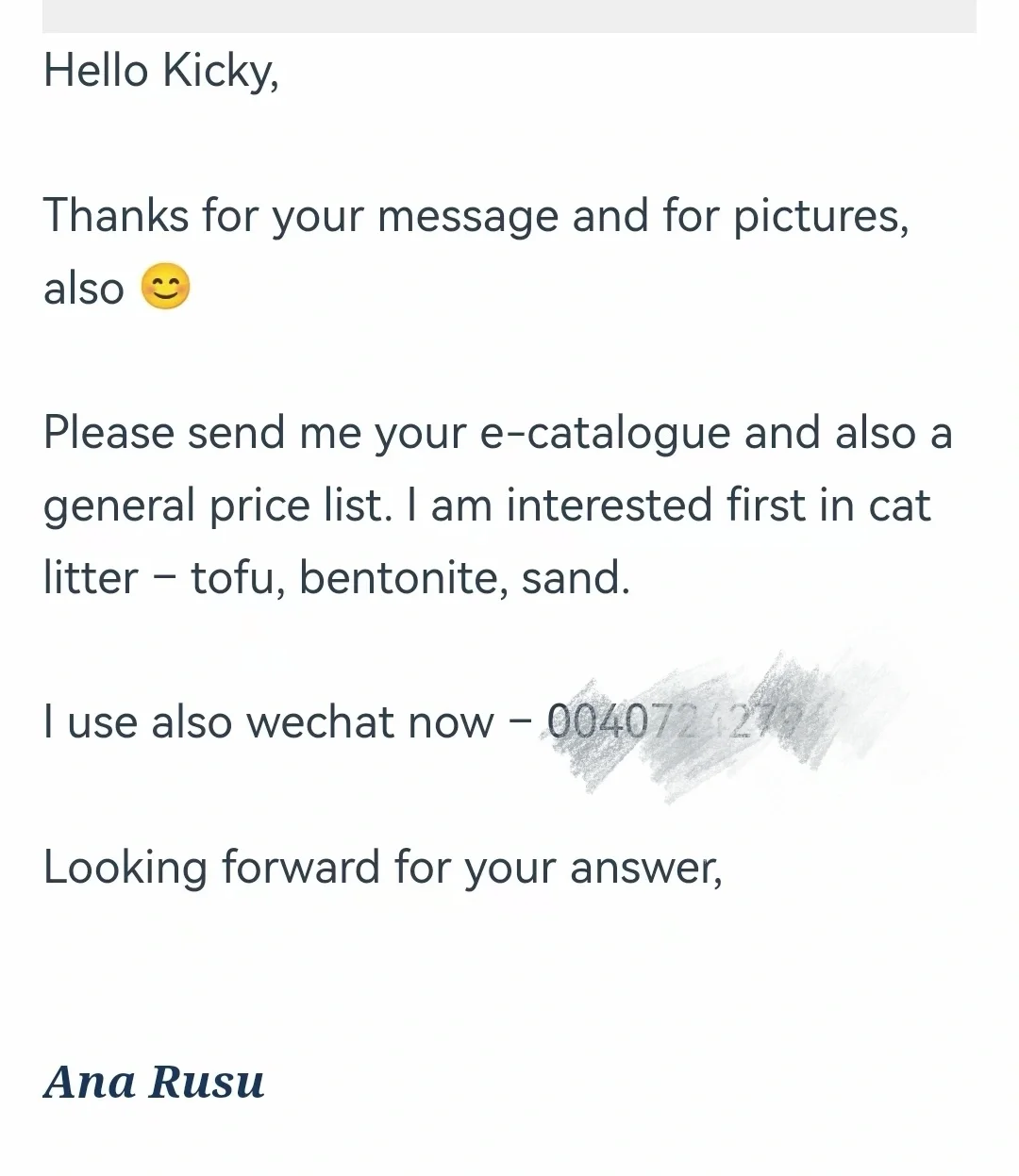The width and height of the screenshot is (1019, 1176).
Task: Click the "Hello Kicky," greeting line
Action: click(x=161, y=70)
